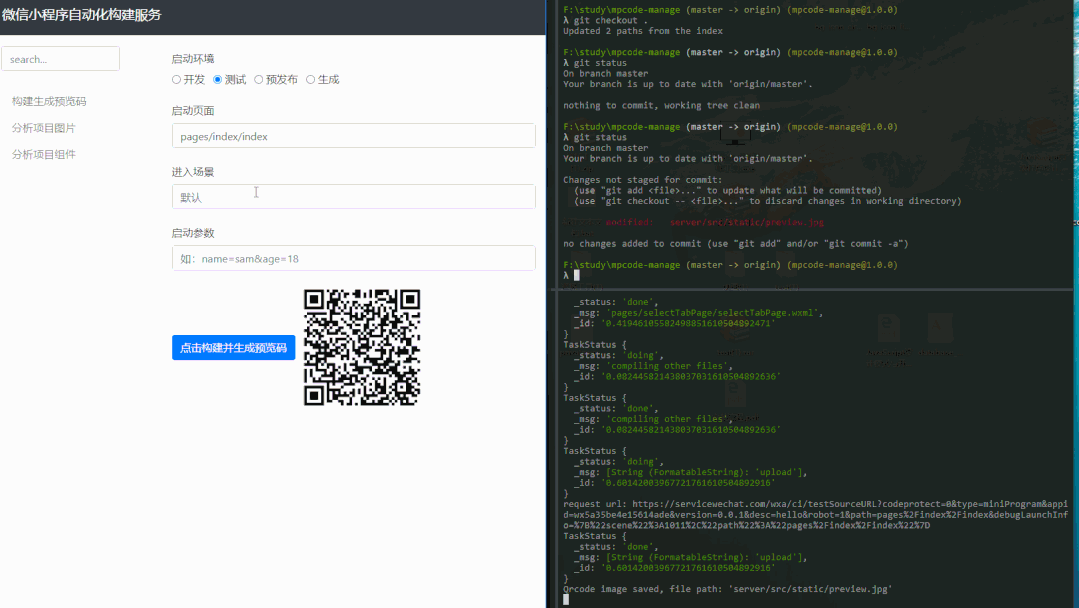Focus the 启动页面 input with pages/index/index
This screenshot has height=608, width=1079.
click(354, 136)
